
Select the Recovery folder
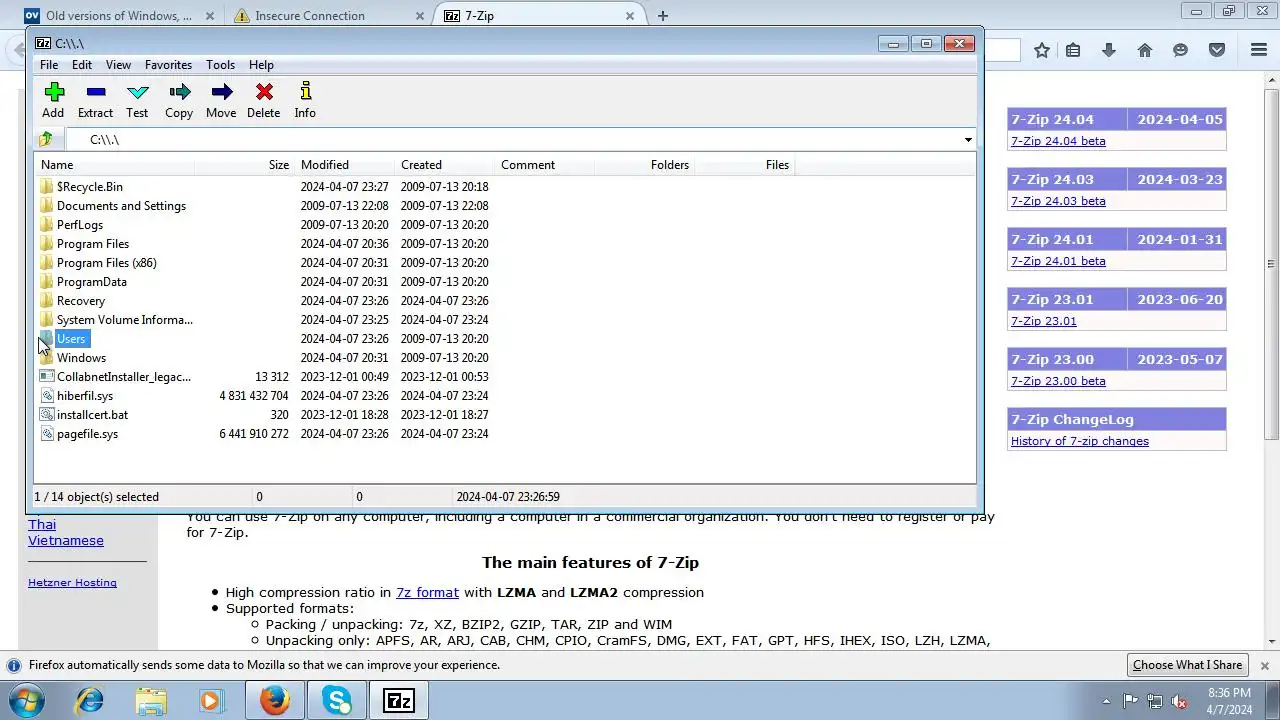coord(80,301)
